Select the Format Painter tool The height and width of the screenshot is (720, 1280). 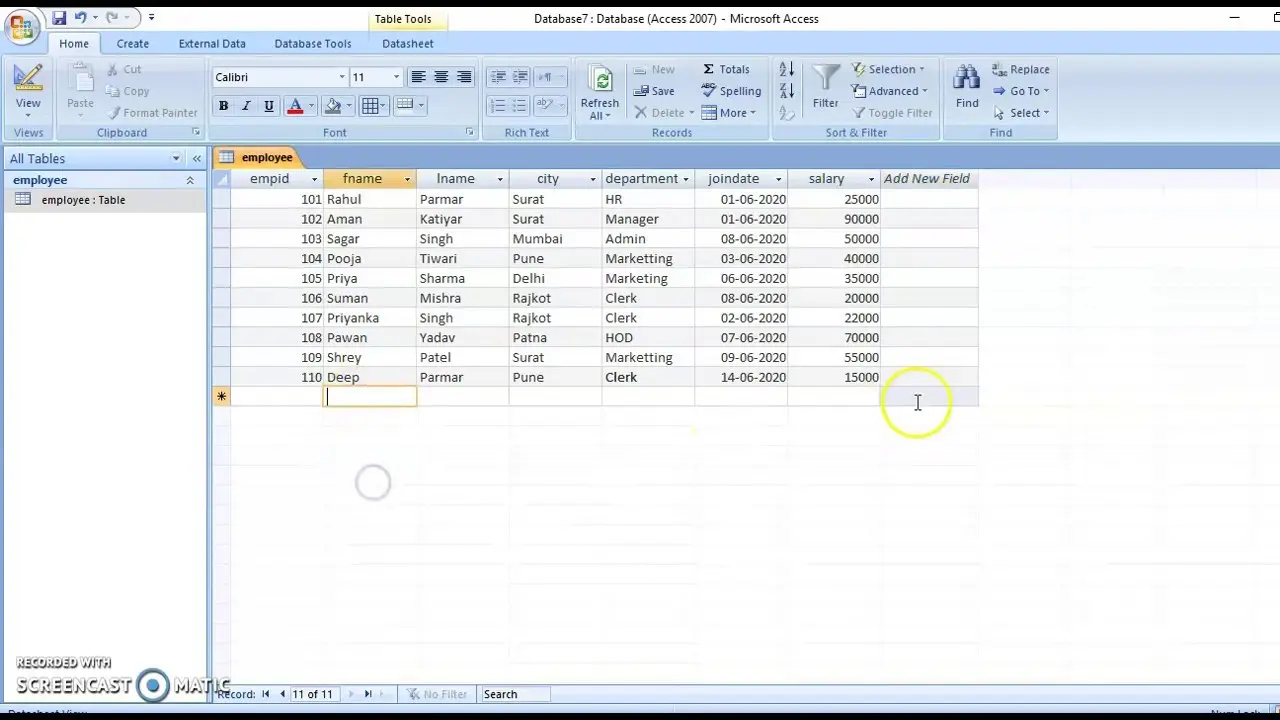153,113
